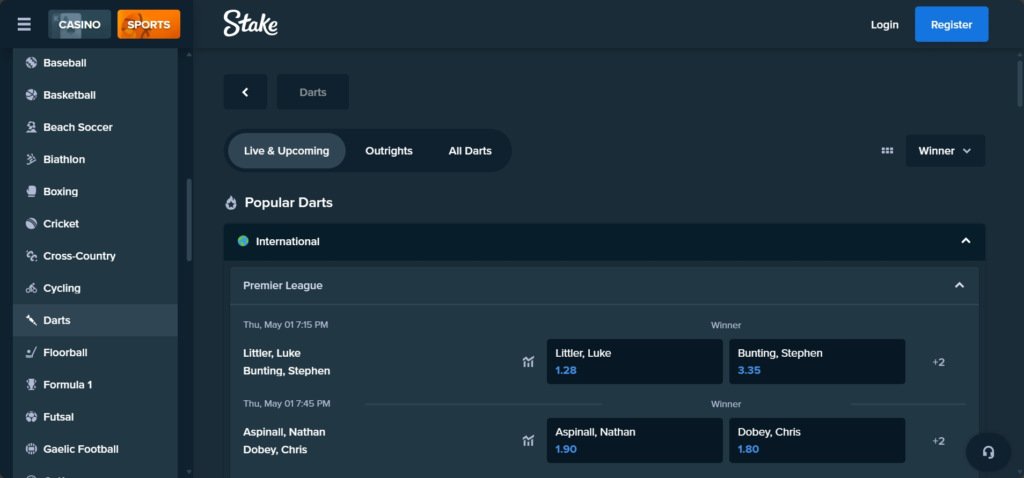This screenshot has height=478, width=1024.
Task: Select Gaelic Football label in sidebar
Action: pyautogui.click(x=81, y=449)
